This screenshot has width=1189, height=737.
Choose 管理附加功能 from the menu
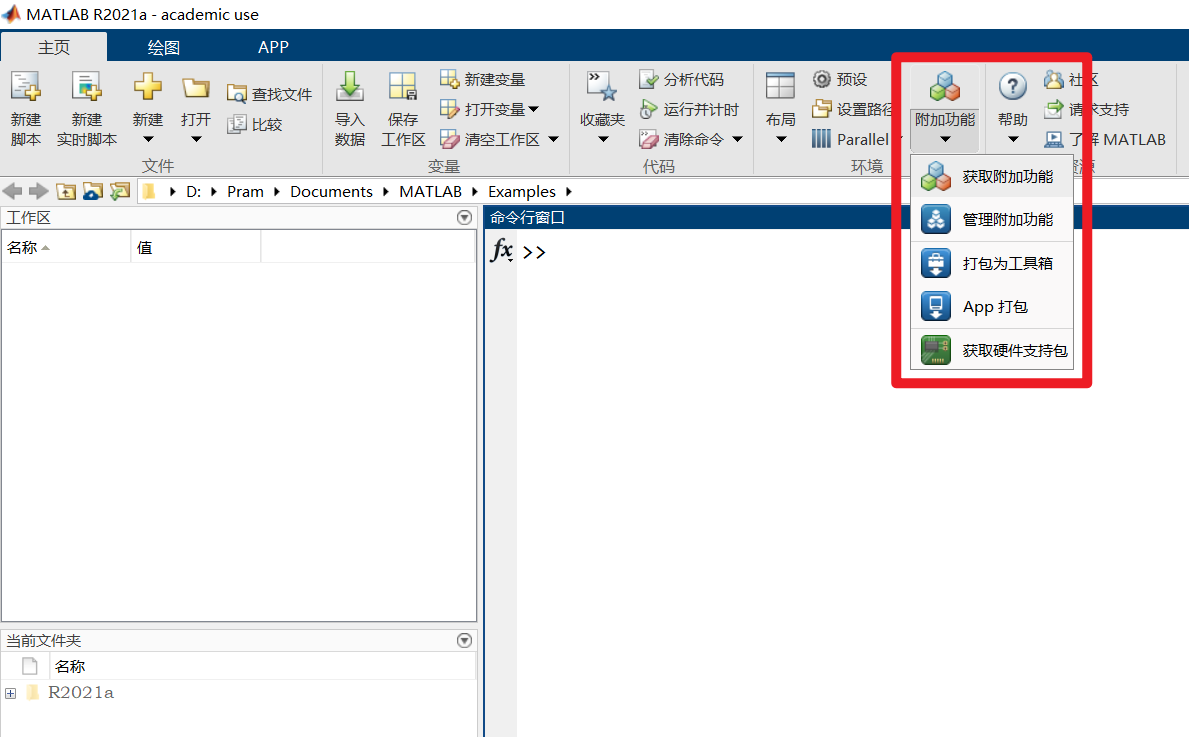pyautogui.click(x=992, y=220)
